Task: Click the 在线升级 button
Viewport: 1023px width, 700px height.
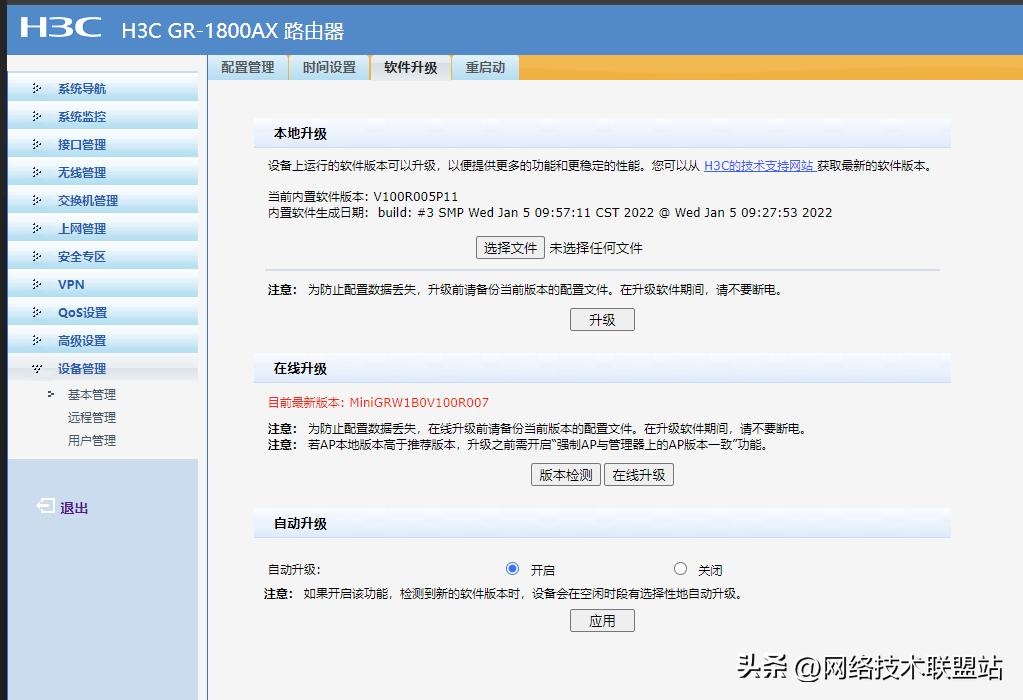Action: click(639, 475)
